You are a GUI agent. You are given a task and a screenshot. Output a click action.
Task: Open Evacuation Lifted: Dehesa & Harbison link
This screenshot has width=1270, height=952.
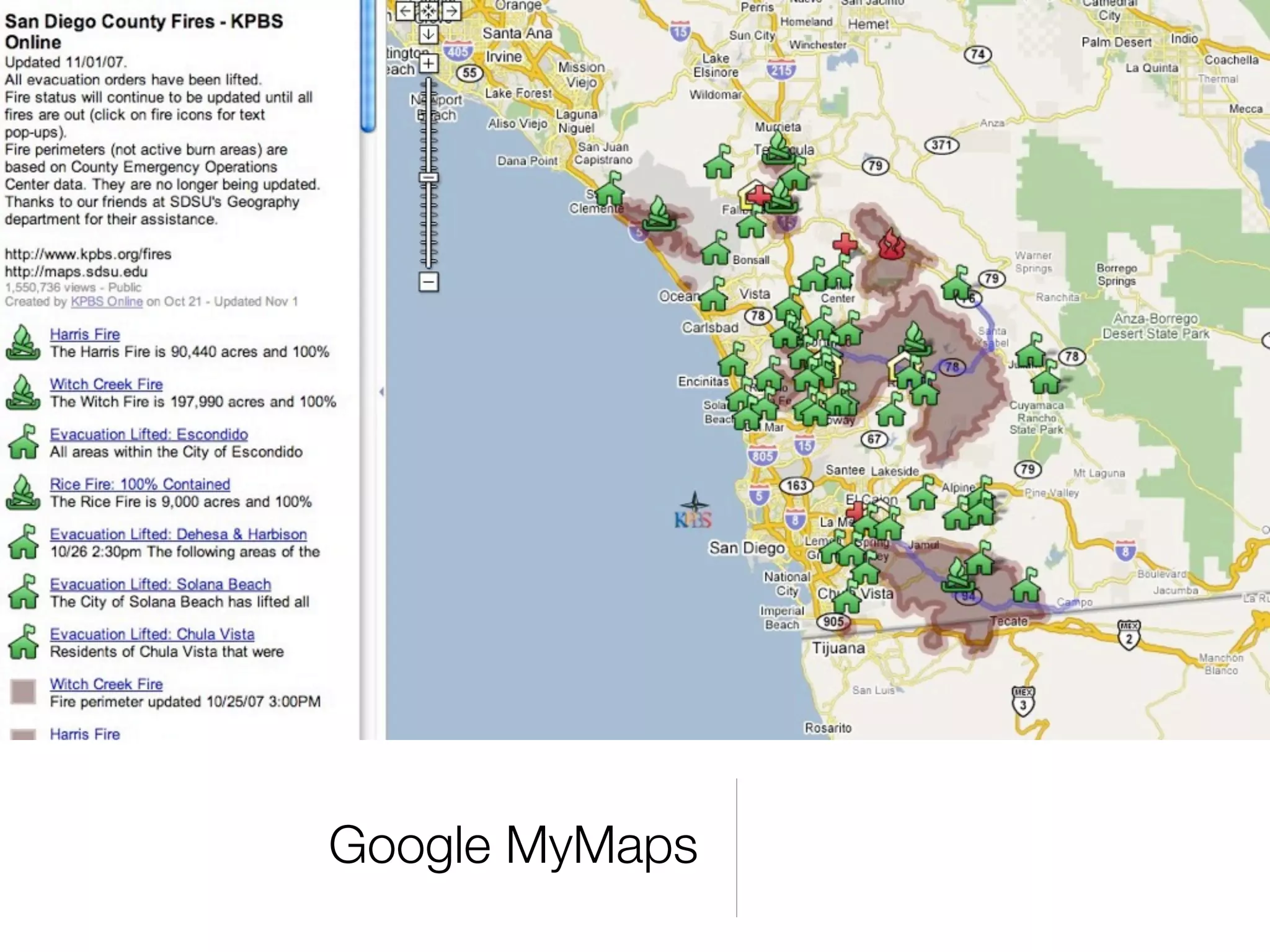click(x=179, y=534)
